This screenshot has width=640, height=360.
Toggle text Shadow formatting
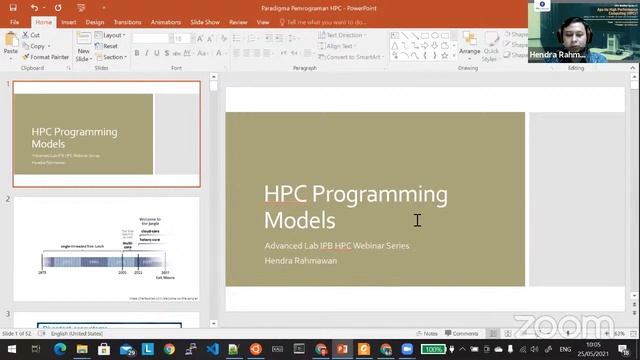point(167,53)
